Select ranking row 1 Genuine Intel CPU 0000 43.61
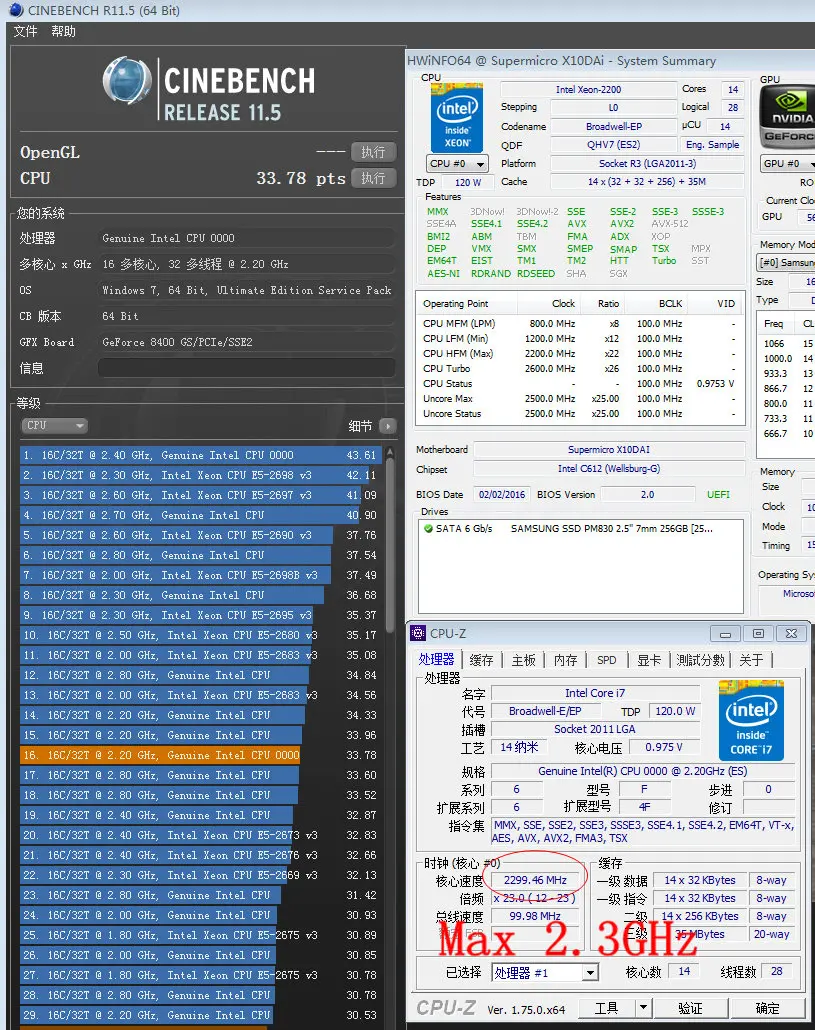This screenshot has height=1030, width=815. point(201,455)
